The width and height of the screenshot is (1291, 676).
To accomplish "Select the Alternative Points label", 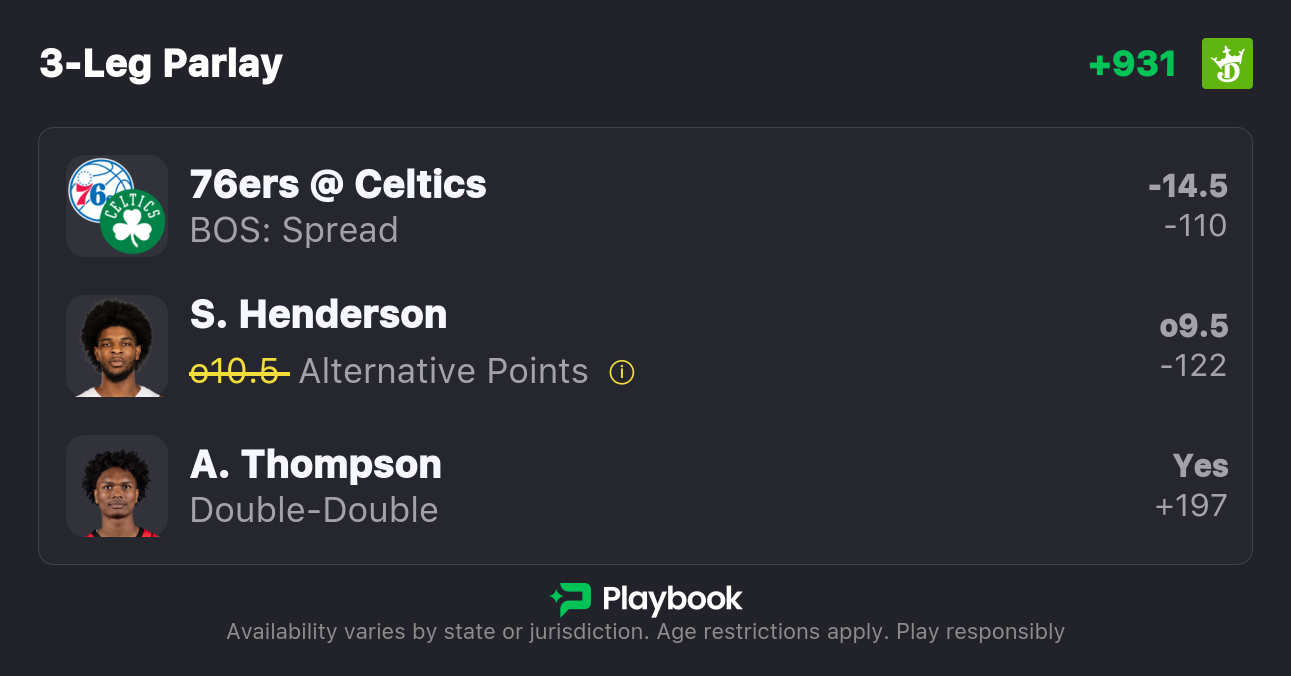I will tap(443, 371).
